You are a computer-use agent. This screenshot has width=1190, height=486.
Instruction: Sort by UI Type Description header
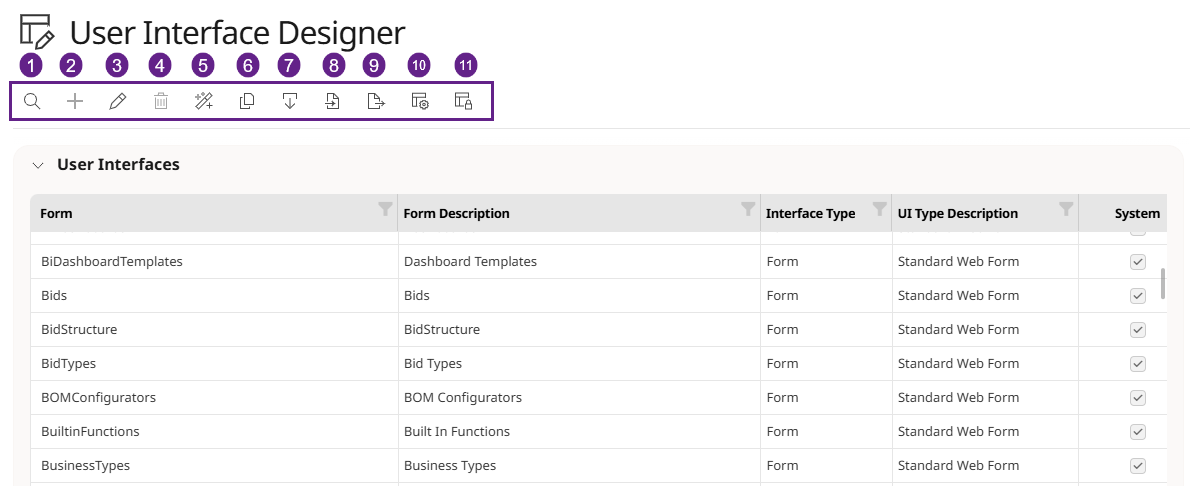(958, 213)
